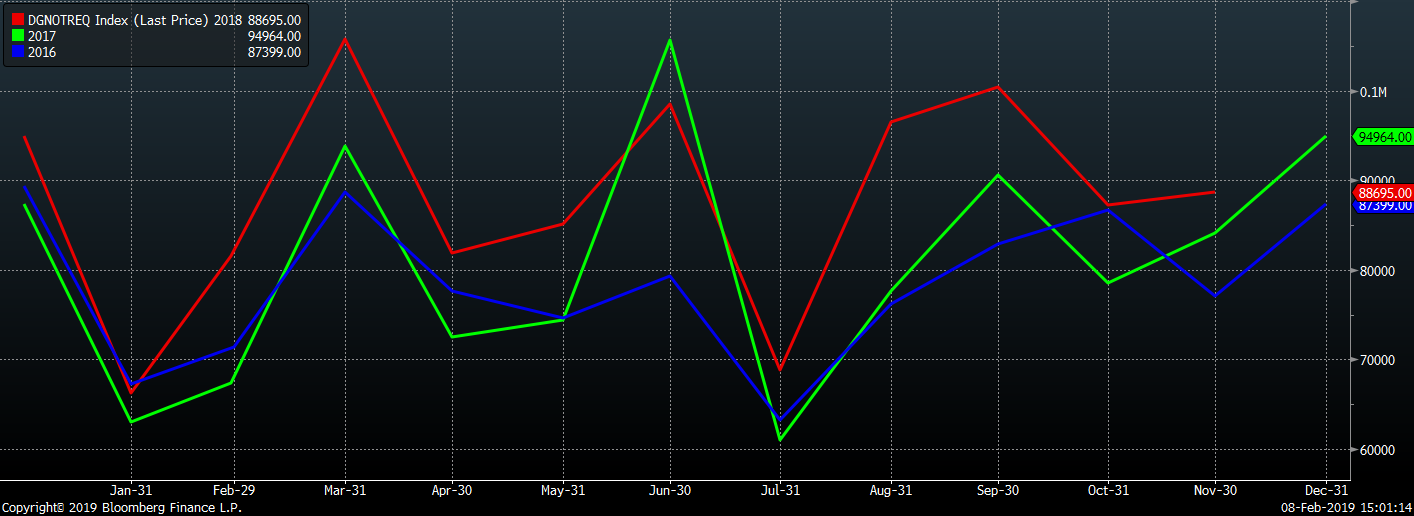Click the Jan-31 x-axis date label
This screenshot has height=516, width=1414.
click(x=130, y=491)
